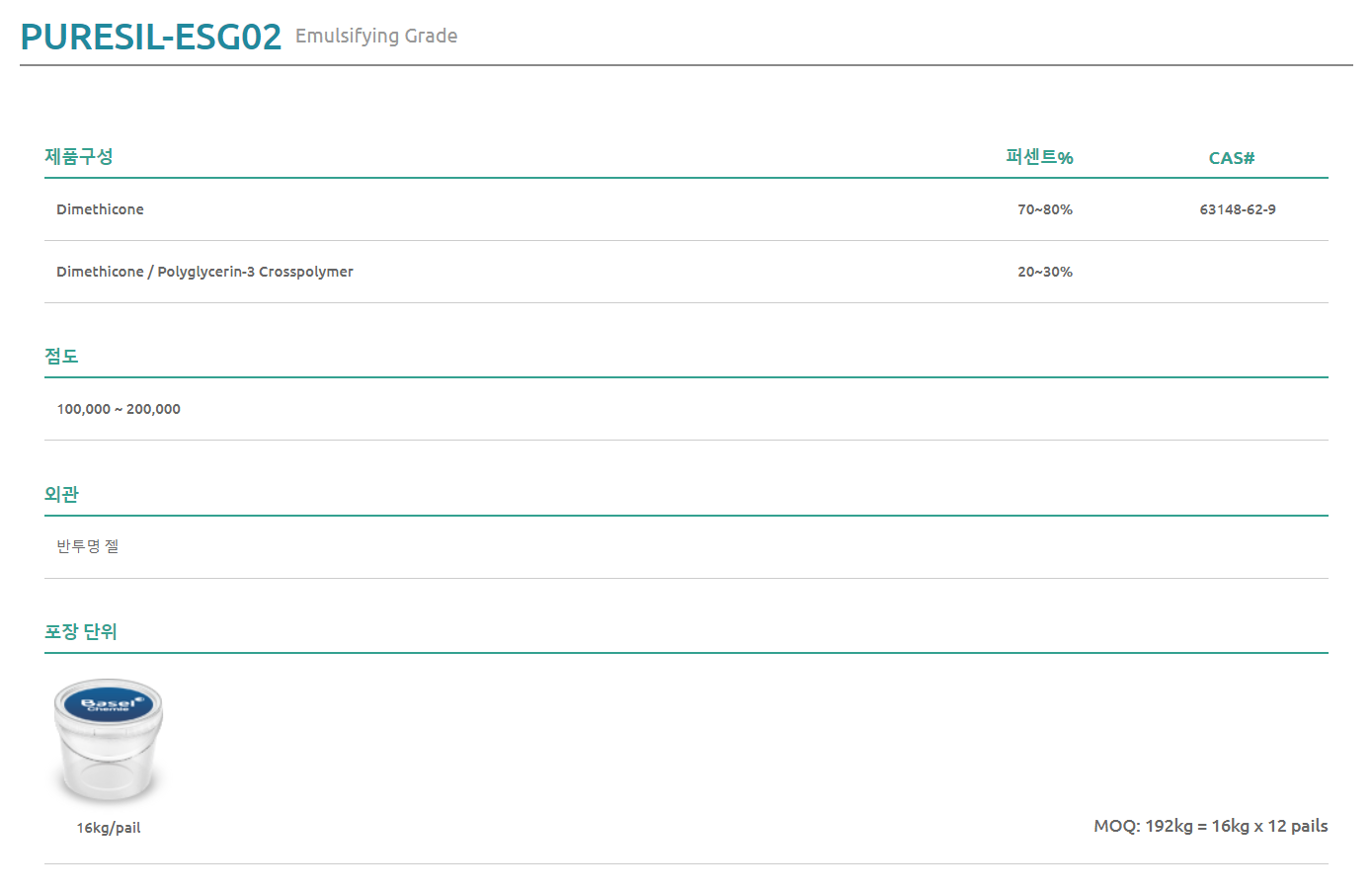Select the 16kg/pail caption
Screen dimensions: 1372x892
tap(109, 828)
